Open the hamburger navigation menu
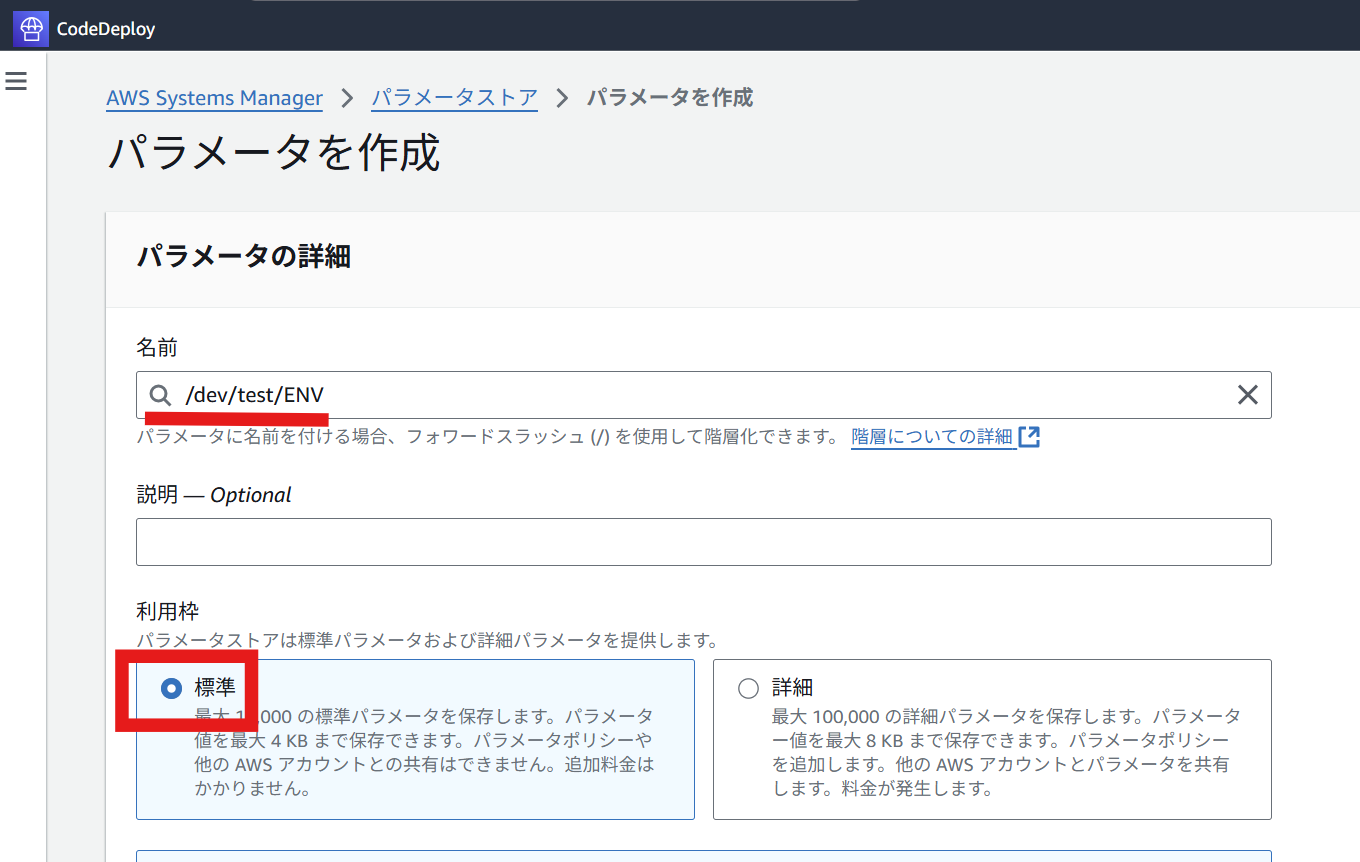 (x=16, y=81)
